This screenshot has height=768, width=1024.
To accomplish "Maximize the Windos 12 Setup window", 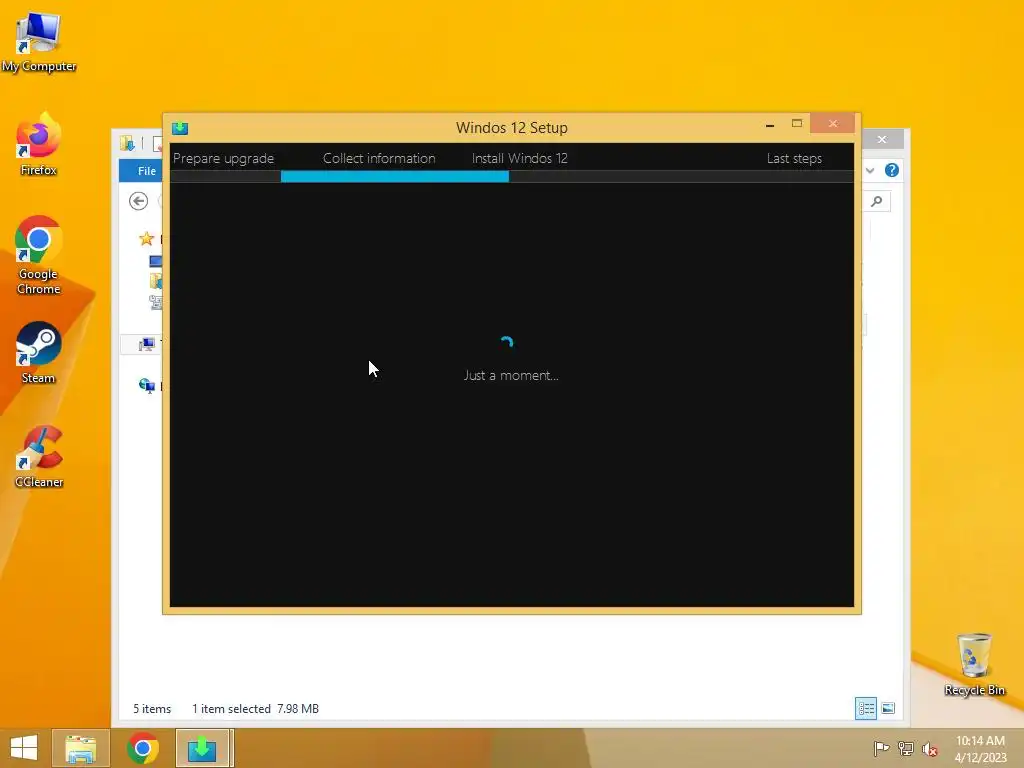I will (x=797, y=123).
